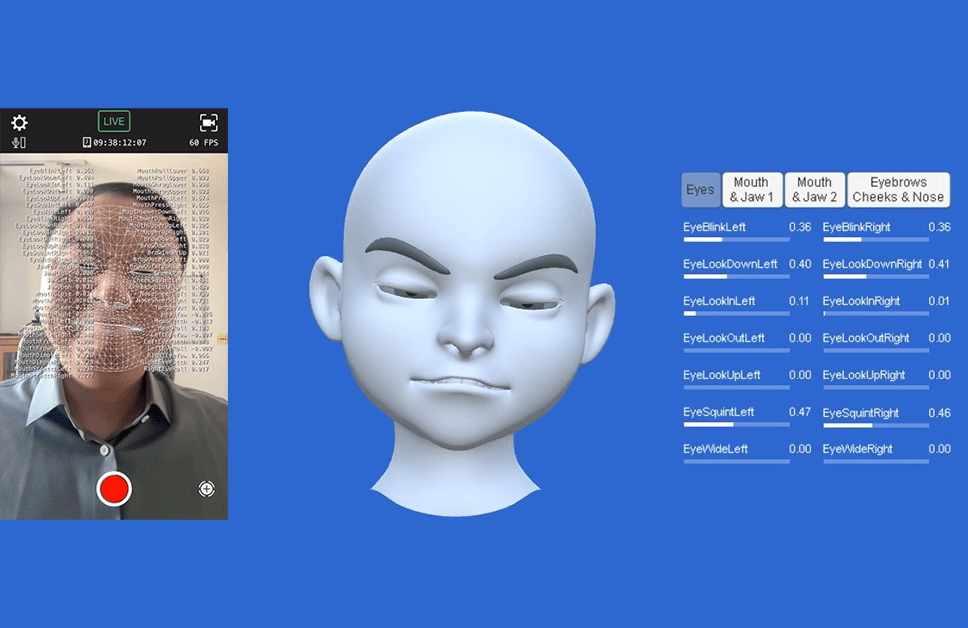Tap the face recenter crosshair icon
968x628 pixels.
(206, 489)
